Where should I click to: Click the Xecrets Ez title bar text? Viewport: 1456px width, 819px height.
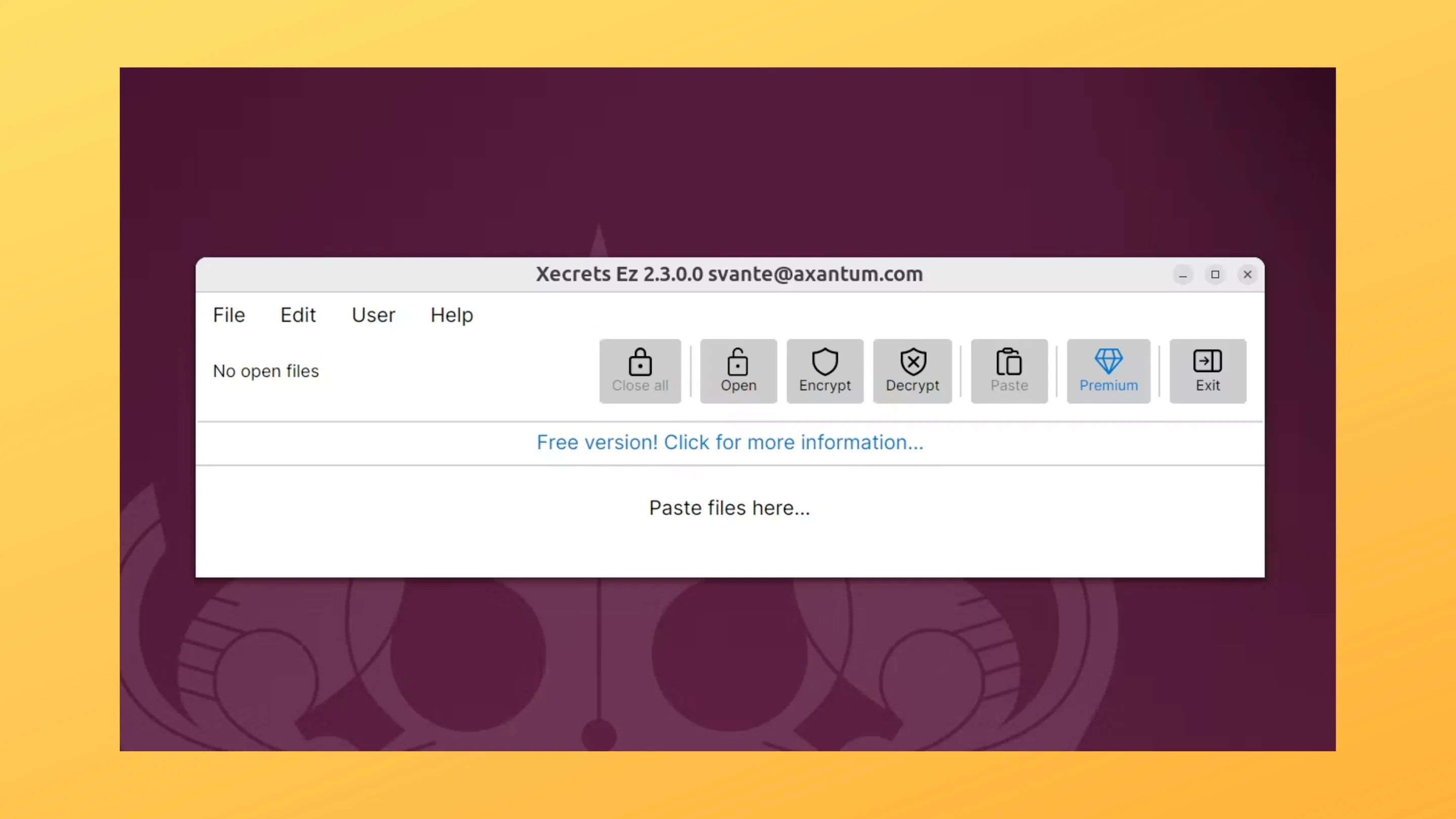(729, 274)
